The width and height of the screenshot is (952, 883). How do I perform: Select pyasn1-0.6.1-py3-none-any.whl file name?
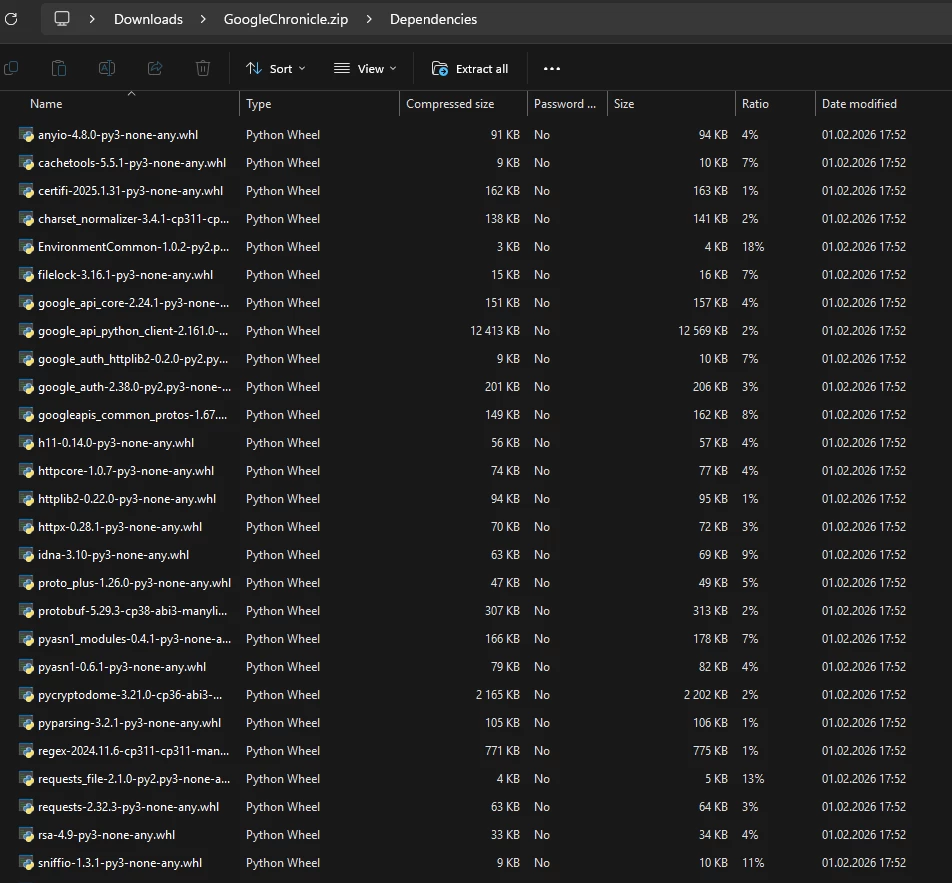(122, 667)
